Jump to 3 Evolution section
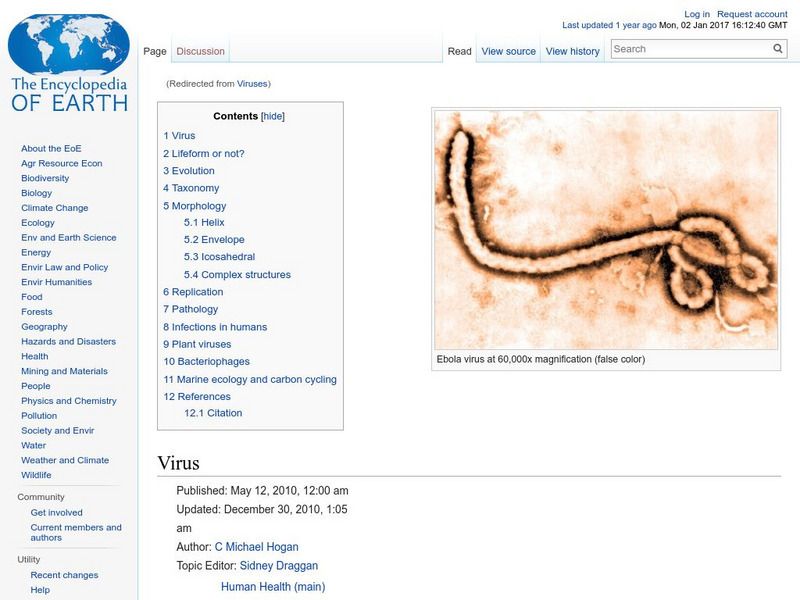 point(189,171)
